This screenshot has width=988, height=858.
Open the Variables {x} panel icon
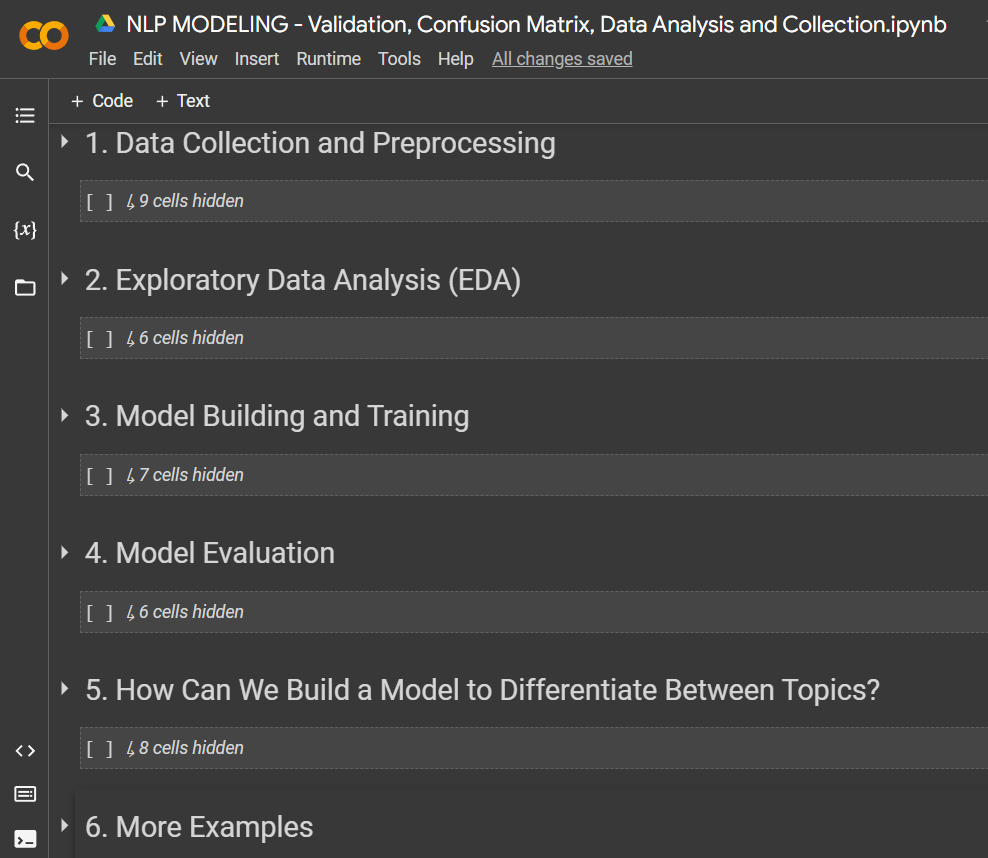25,230
